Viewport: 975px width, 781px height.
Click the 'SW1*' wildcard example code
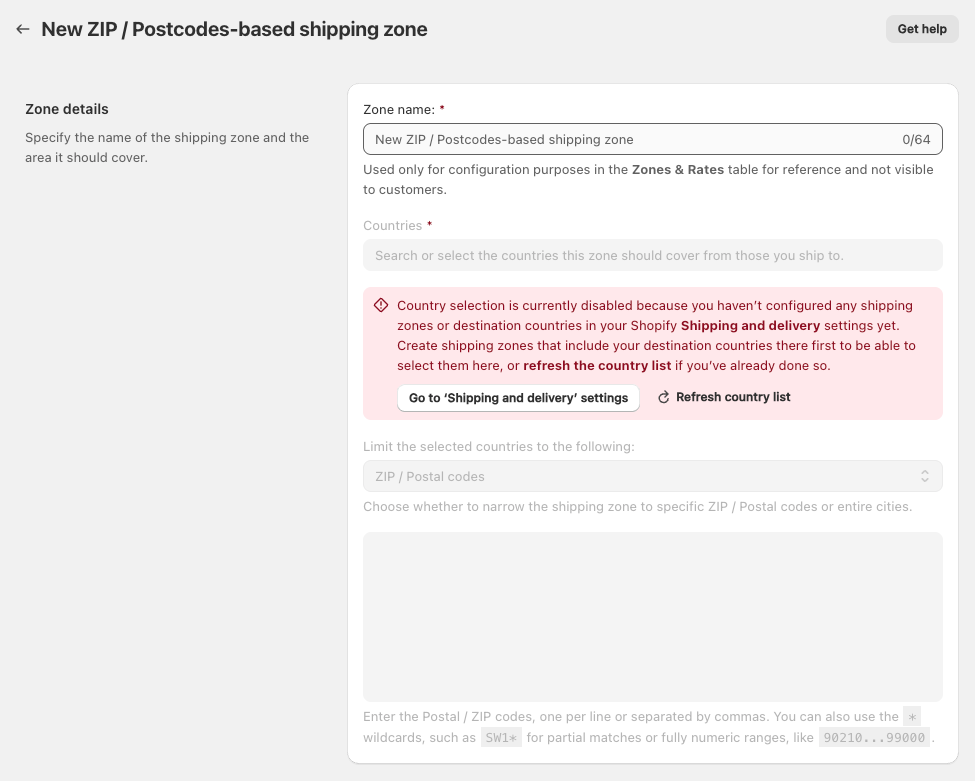click(x=501, y=739)
